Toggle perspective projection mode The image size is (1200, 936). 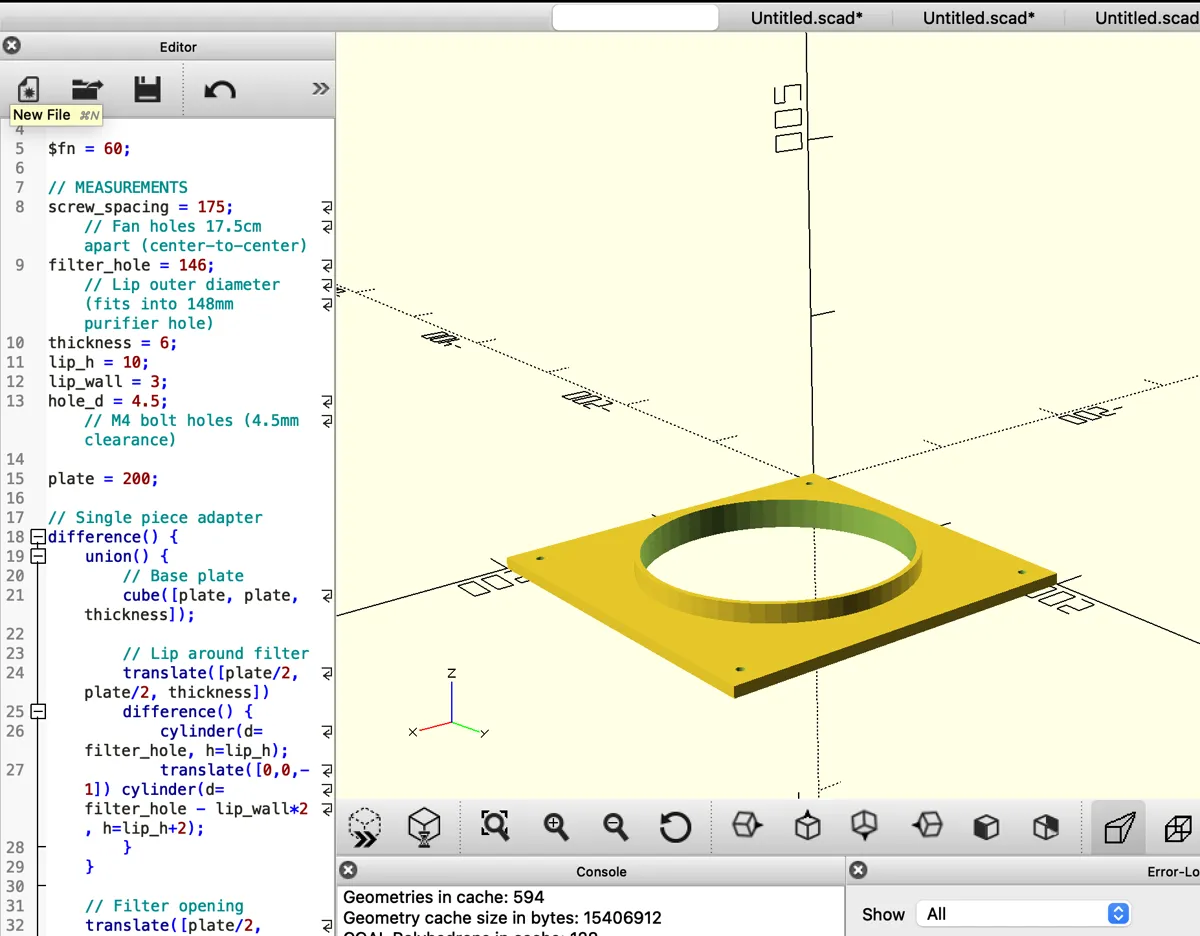[x=1118, y=827]
